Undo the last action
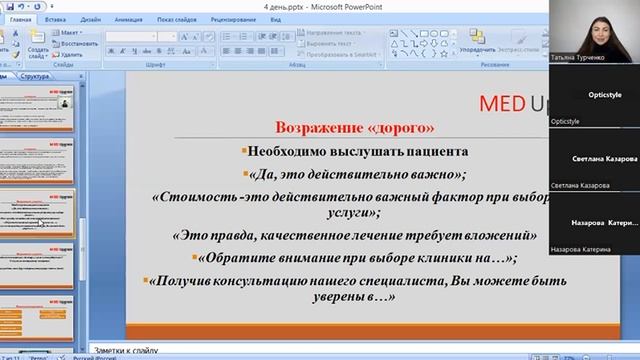 click(x=21, y=7)
